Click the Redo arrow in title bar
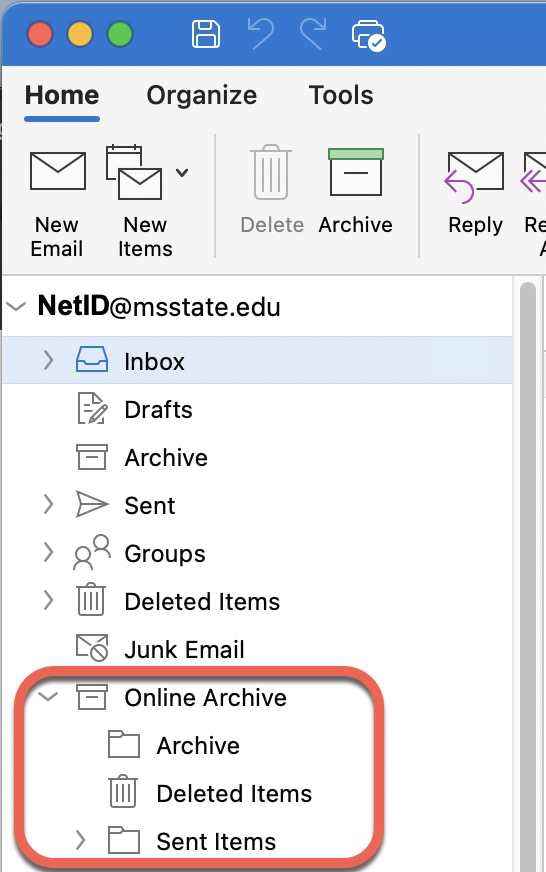The height and width of the screenshot is (872, 546). click(314, 33)
